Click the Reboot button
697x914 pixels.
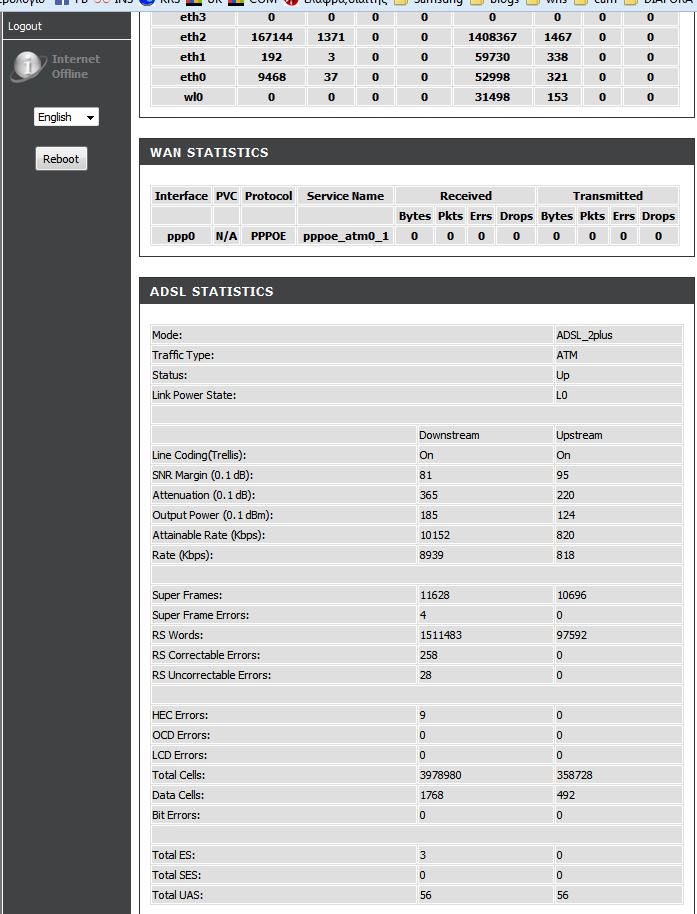[61, 159]
